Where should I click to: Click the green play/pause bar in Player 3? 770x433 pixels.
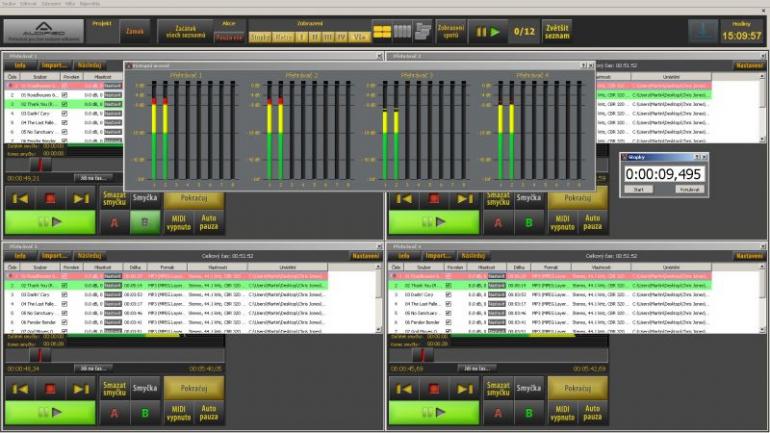(50, 412)
